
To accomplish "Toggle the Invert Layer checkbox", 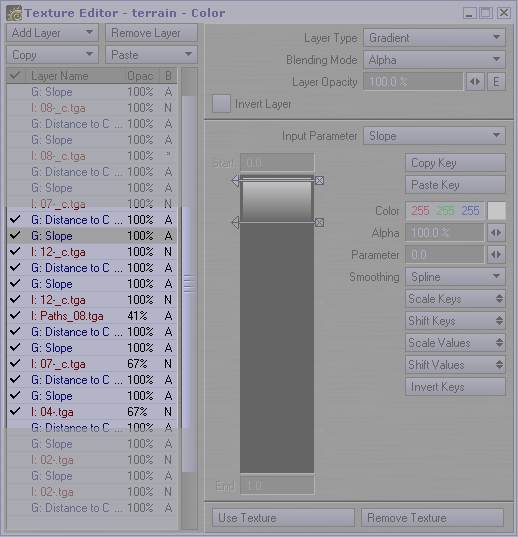I will 221,104.
